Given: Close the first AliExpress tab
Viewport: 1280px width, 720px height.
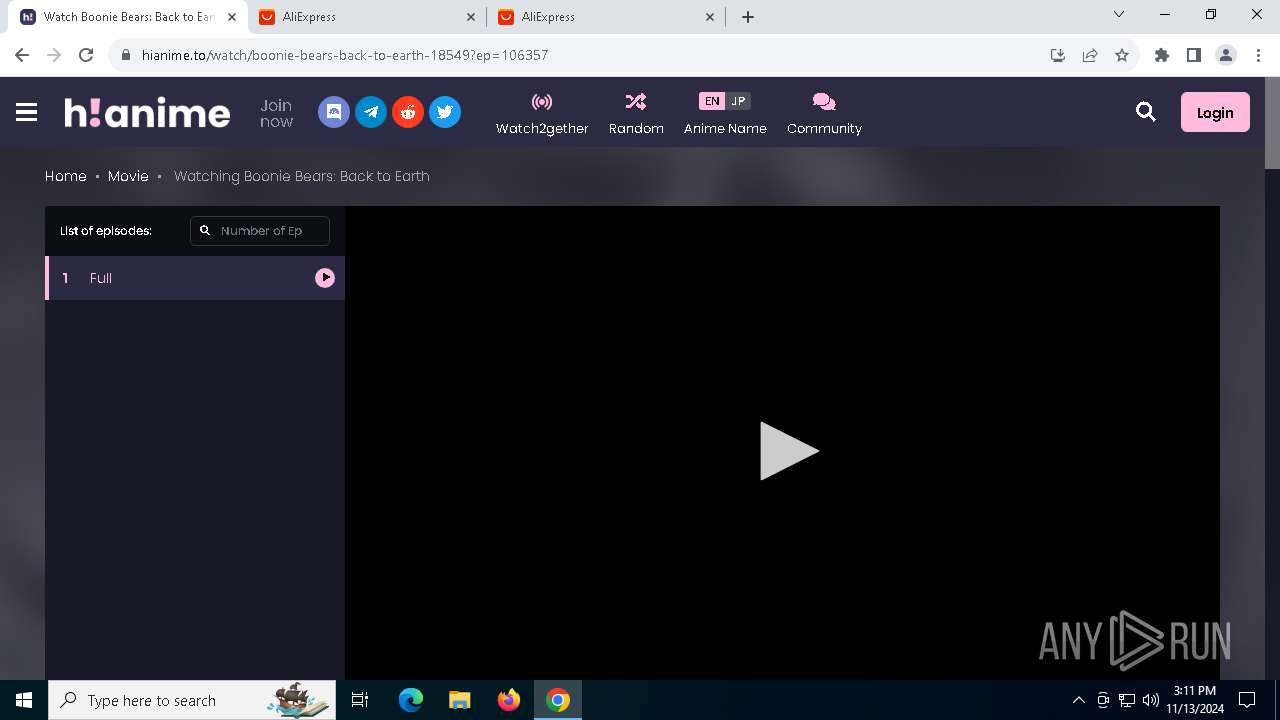Looking at the screenshot, I should click(472, 17).
